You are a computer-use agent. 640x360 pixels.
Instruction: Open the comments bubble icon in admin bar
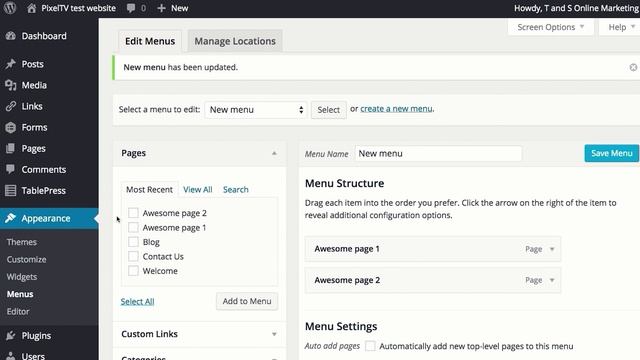click(131, 8)
